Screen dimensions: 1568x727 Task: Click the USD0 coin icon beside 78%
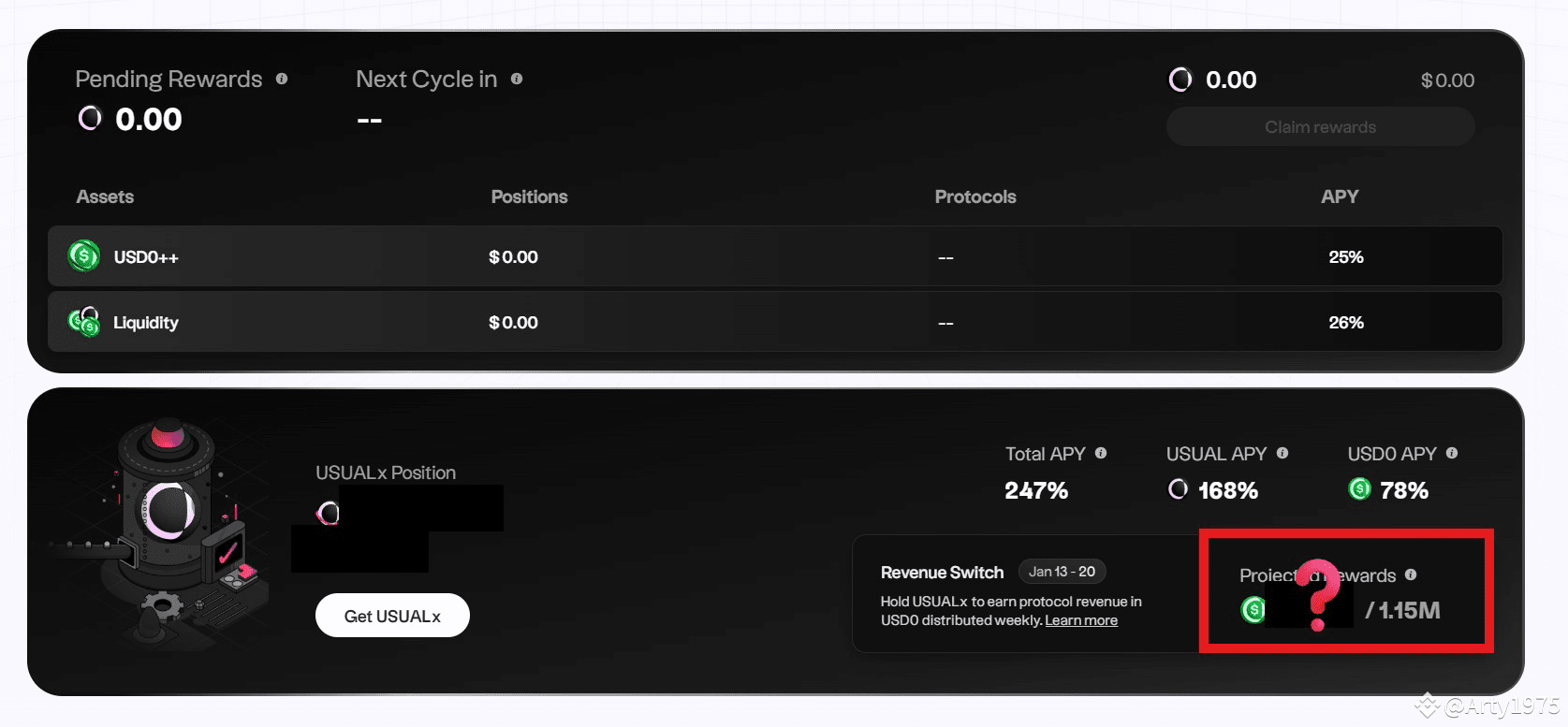(x=1359, y=488)
